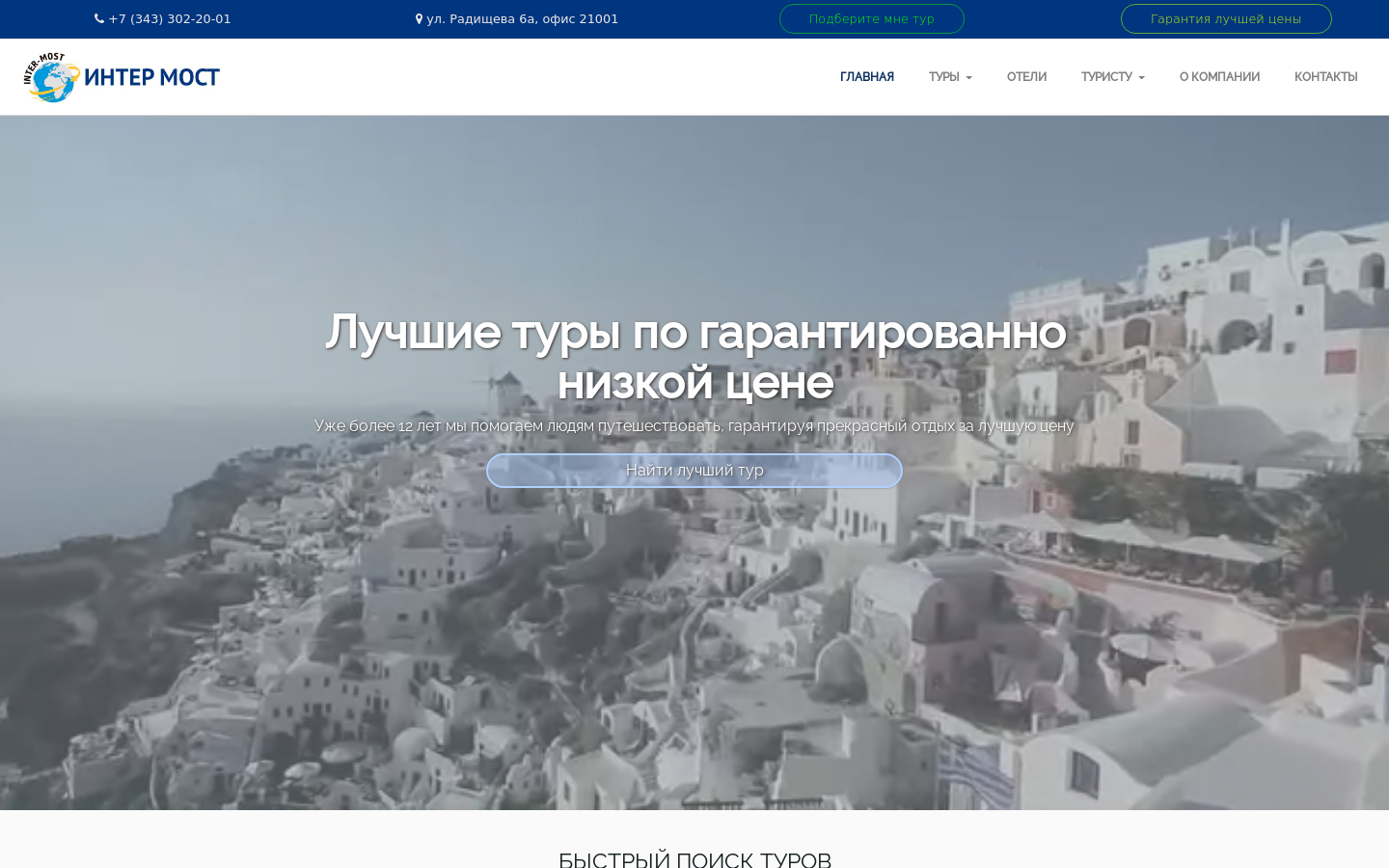Click the Inter-Most globe logo
1389x868 pixels.
pos(50,77)
